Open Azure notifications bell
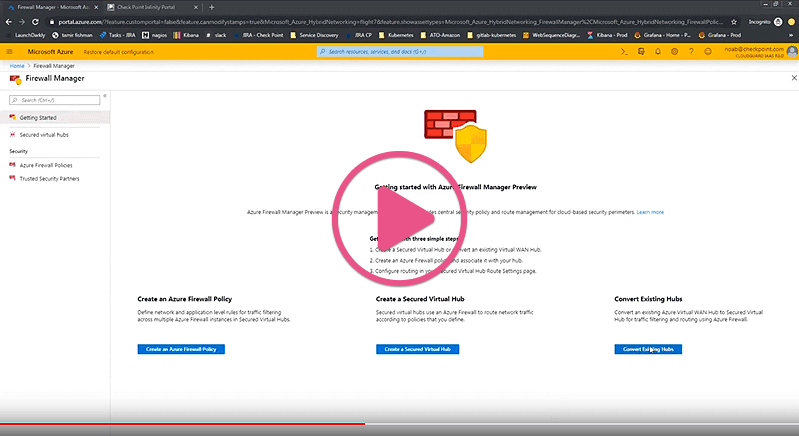Image resolution: width=799 pixels, height=436 pixels. (x=658, y=51)
